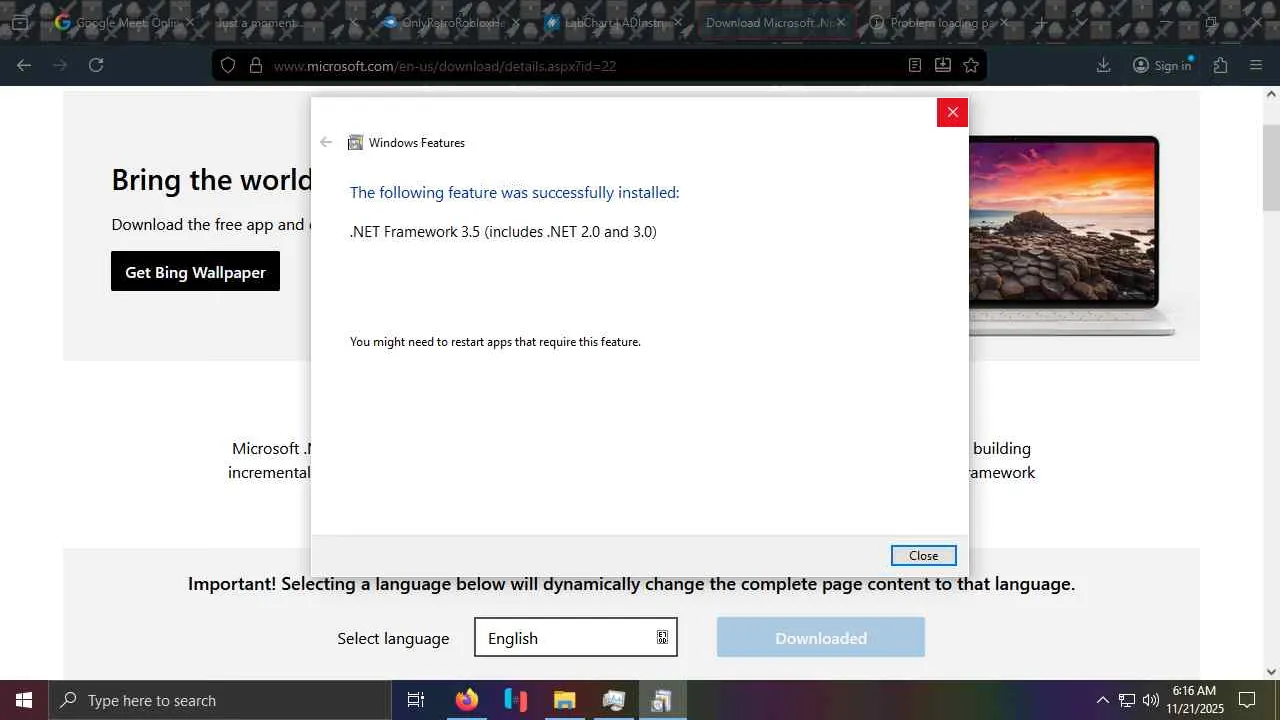Reload the Microsoft download page
Viewport: 1280px width, 720px height.
(x=96, y=65)
